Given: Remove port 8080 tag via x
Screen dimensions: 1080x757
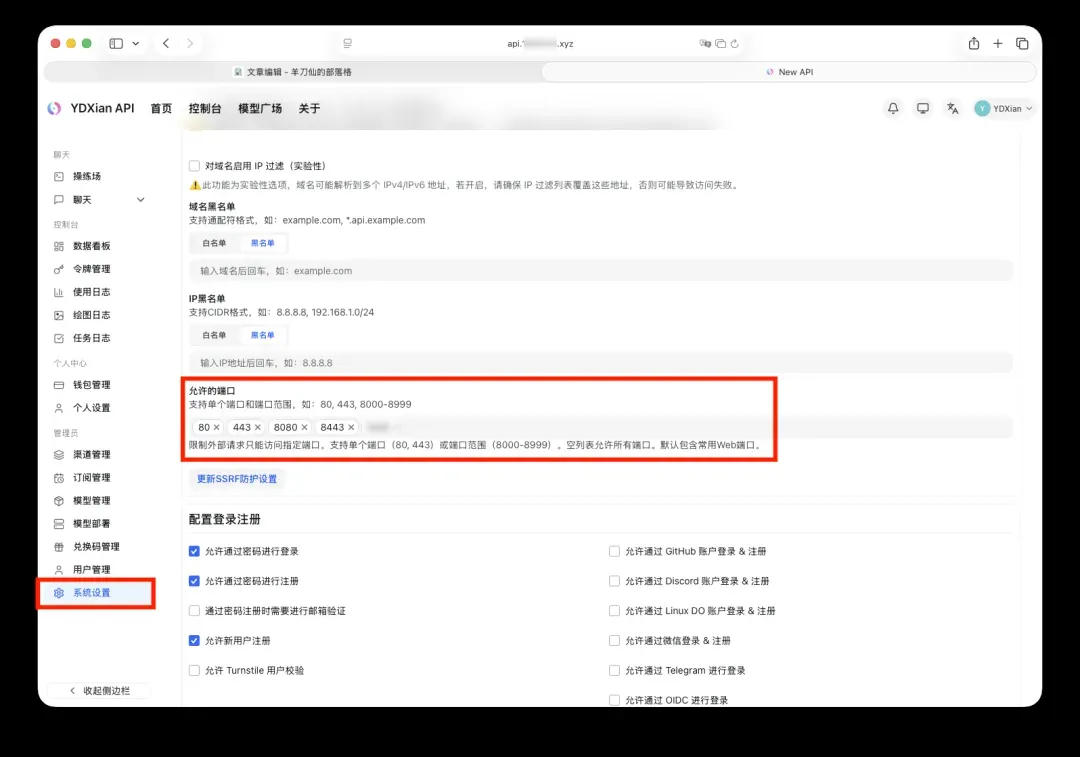Looking at the screenshot, I should click(x=305, y=427).
